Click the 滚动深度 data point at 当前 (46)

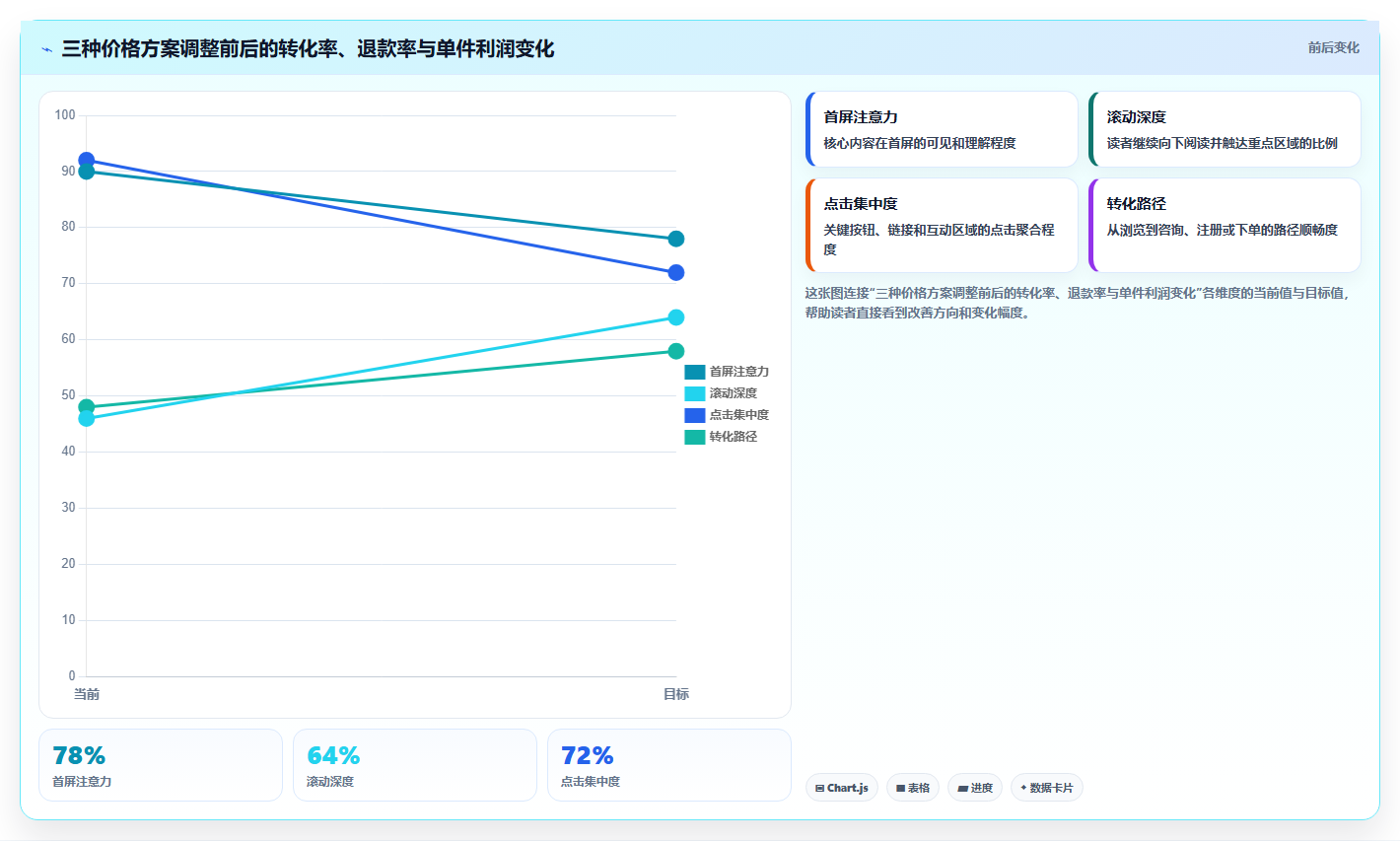tap(86, 419)
